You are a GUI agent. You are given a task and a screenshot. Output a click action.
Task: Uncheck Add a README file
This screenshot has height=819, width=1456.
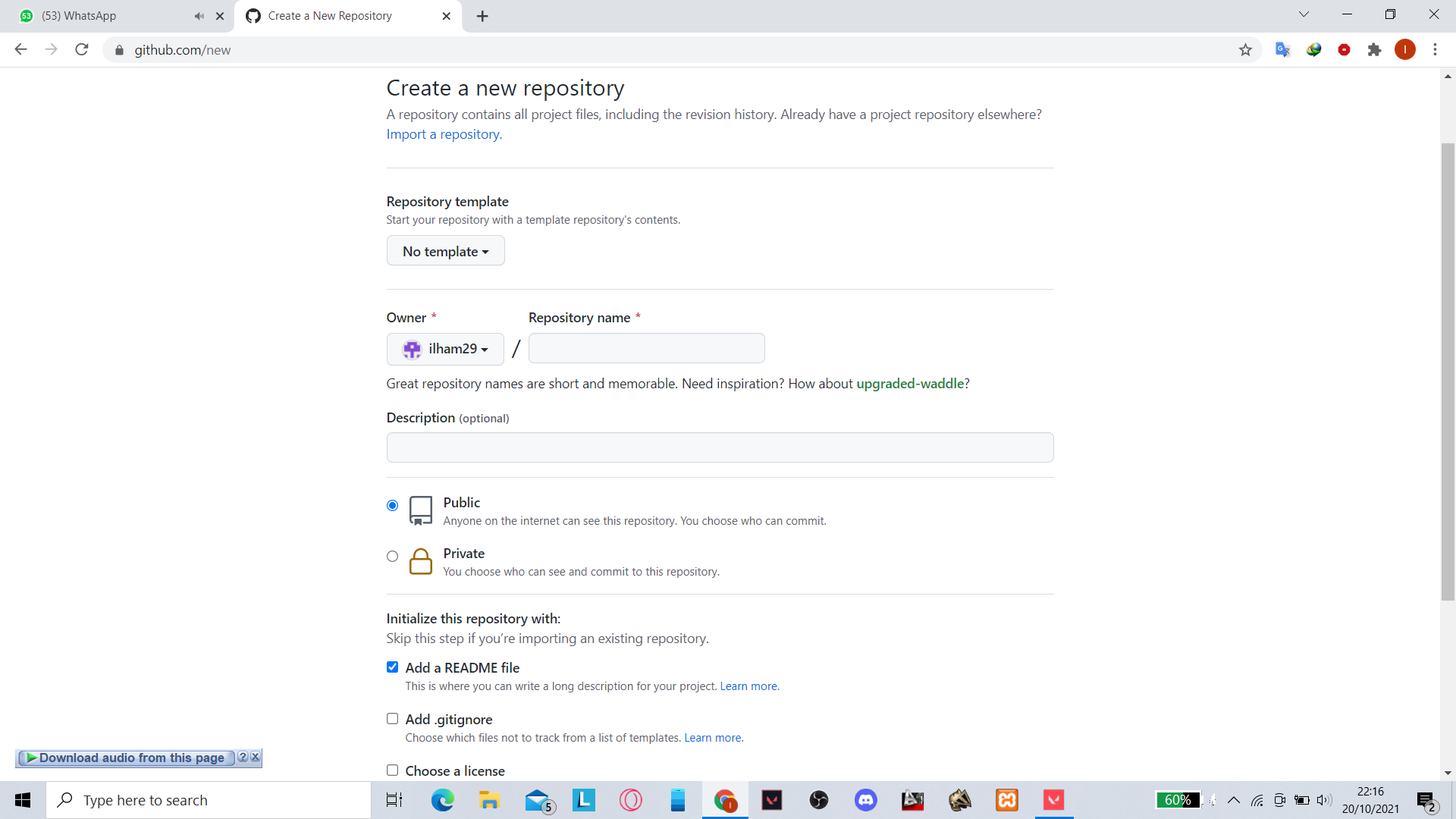tap(392, 667)
